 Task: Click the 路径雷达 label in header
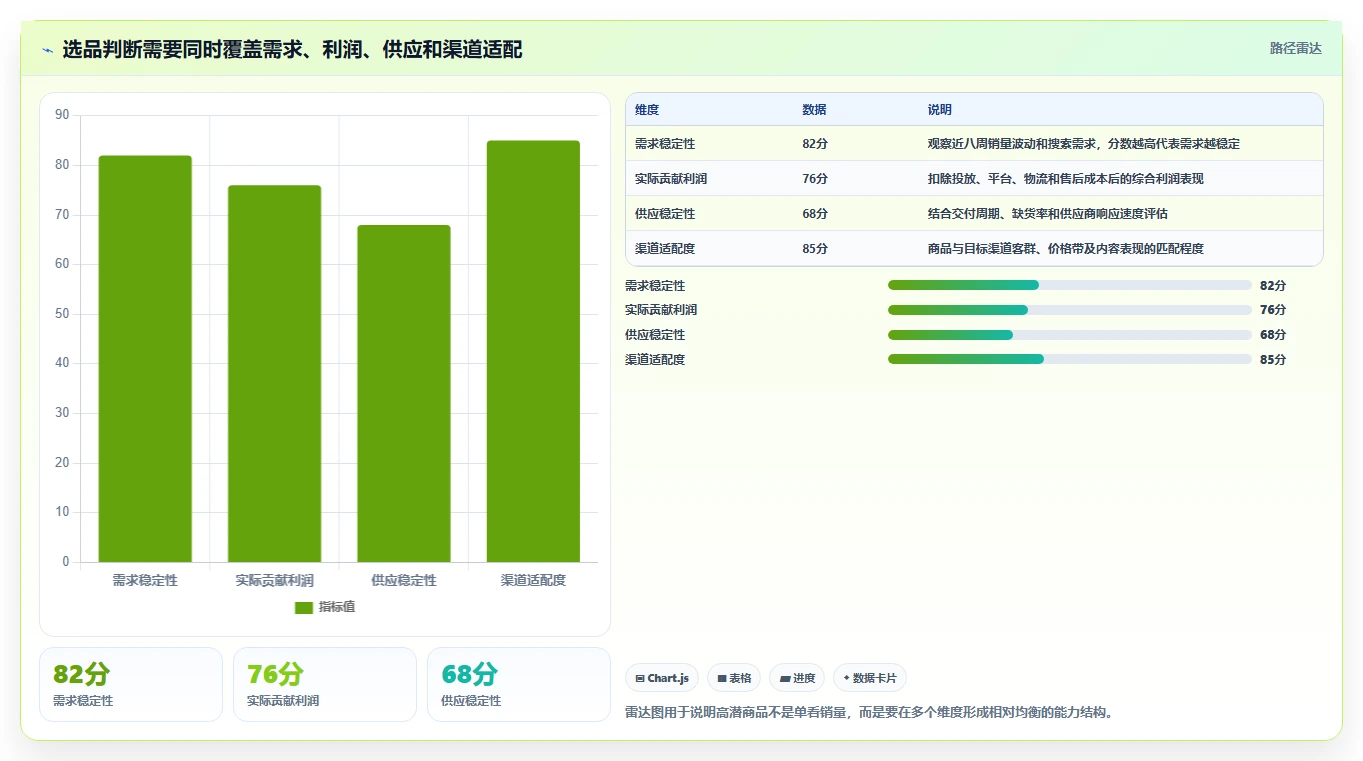[x=1295, y=48]
